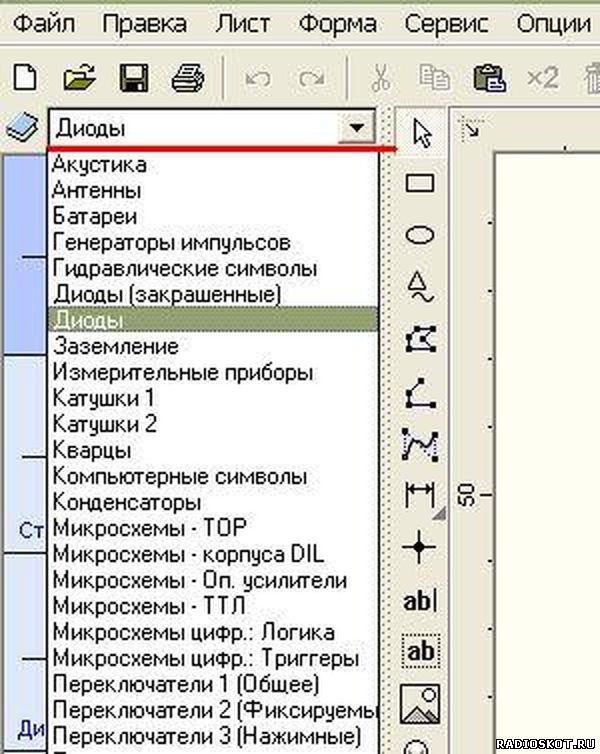Choose Катушки 2 library
Screen dimensions: 600x754
click(x=213, y=424)
